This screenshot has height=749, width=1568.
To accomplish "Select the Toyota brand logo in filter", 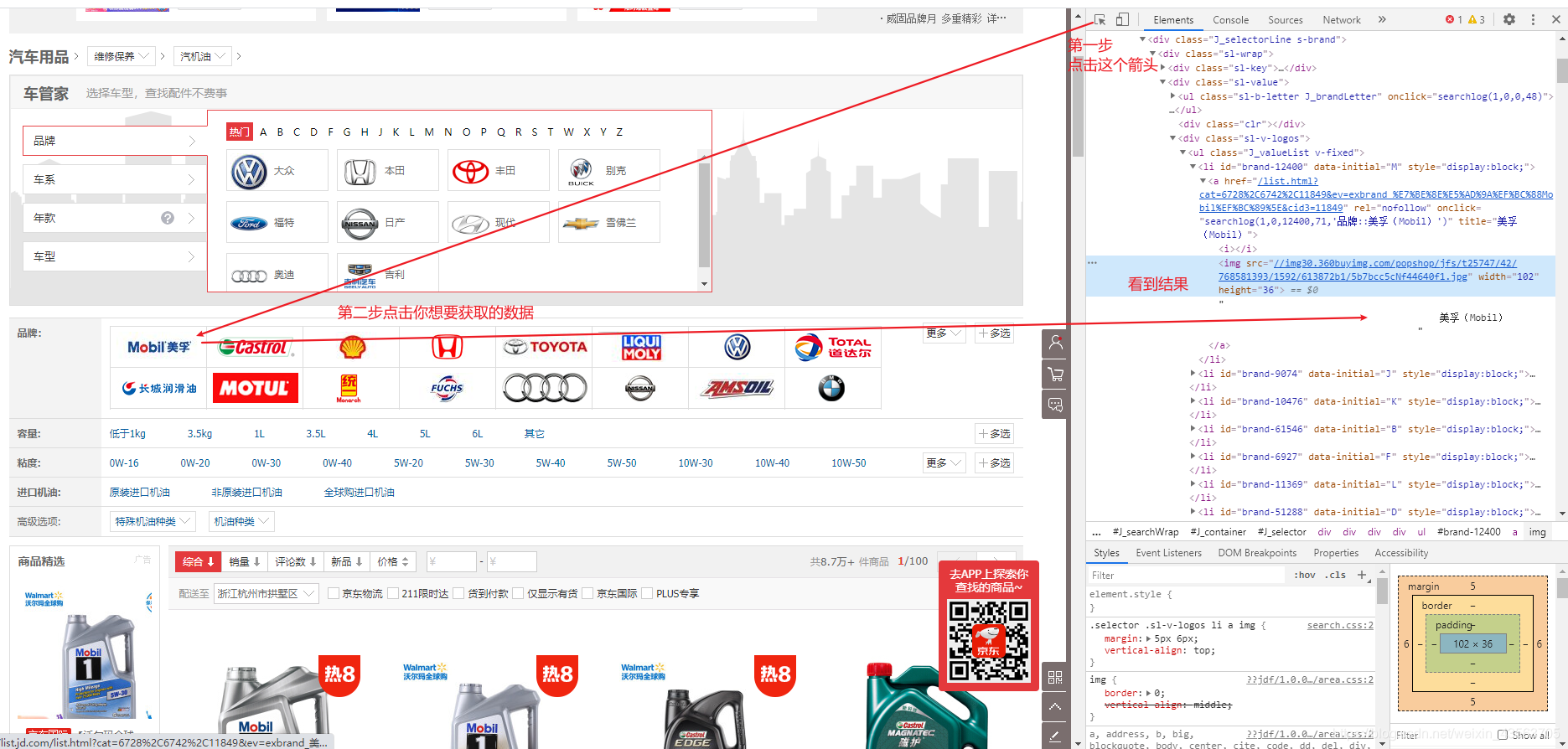I will (x=545, y=347).
